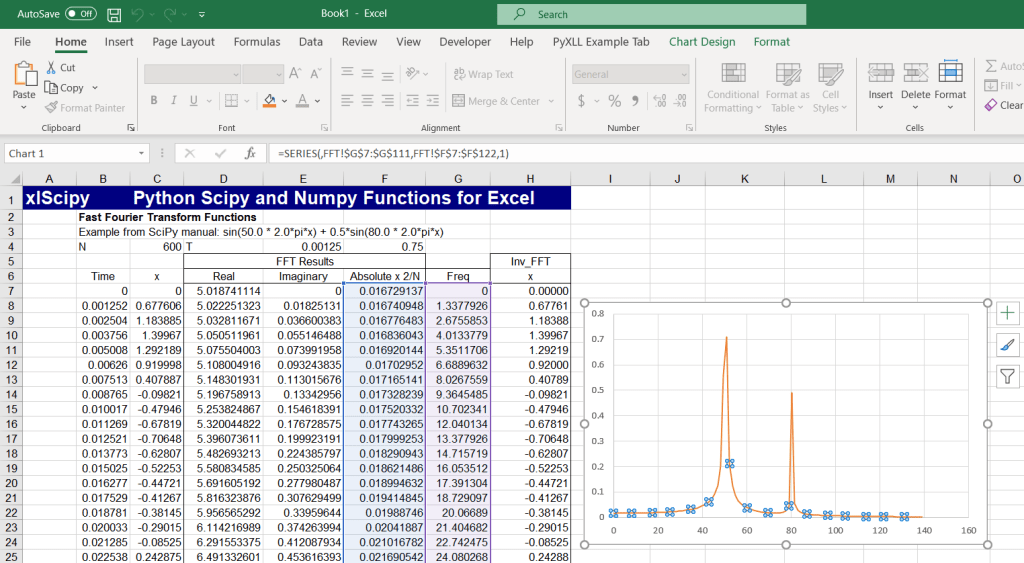Click the Cut scissors icon
Screen dimensions: 1024x563
coord(52,68)
